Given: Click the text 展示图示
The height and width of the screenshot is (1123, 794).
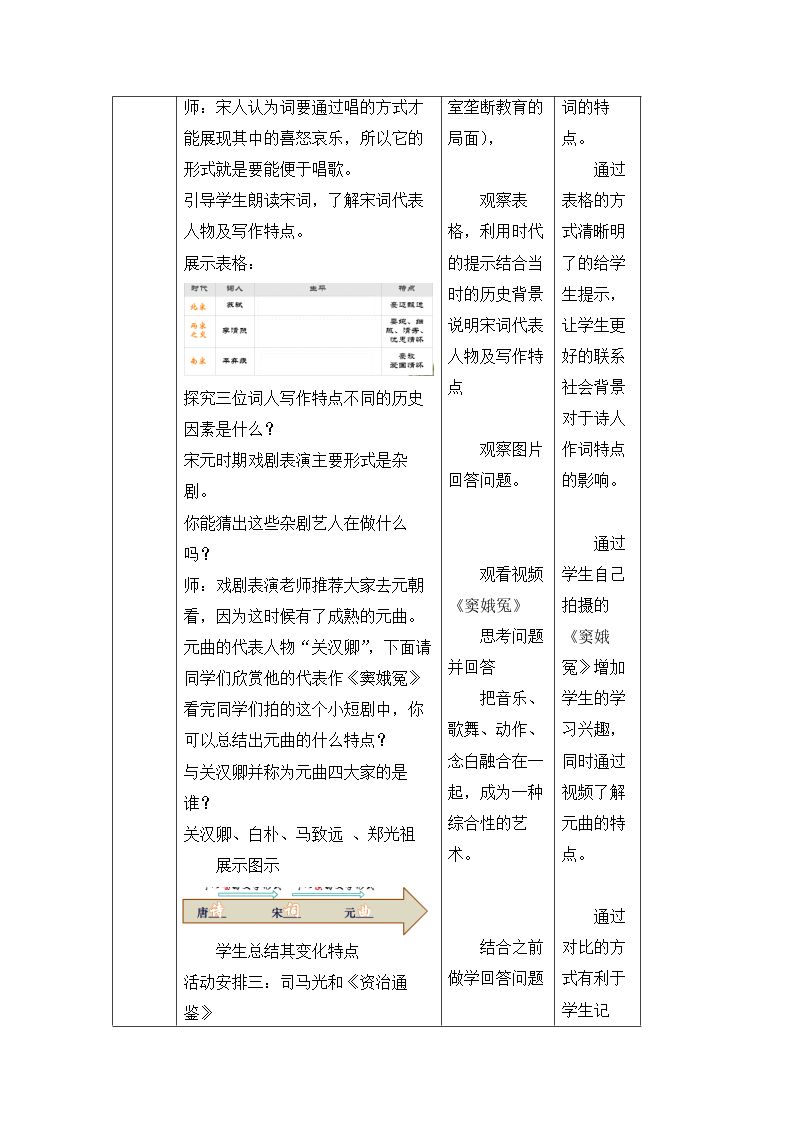Looking at the screenshot, I should [248, 865].
